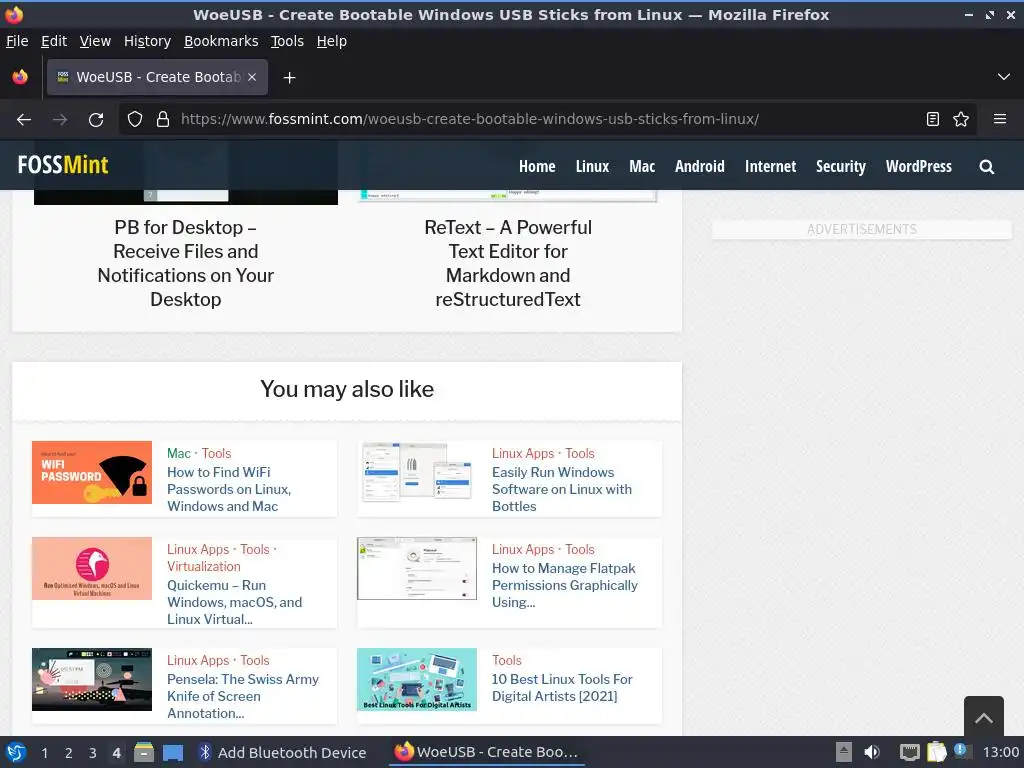1024x768 pixels.
Task: List all tabs with the chevron
Action: 1004,77
